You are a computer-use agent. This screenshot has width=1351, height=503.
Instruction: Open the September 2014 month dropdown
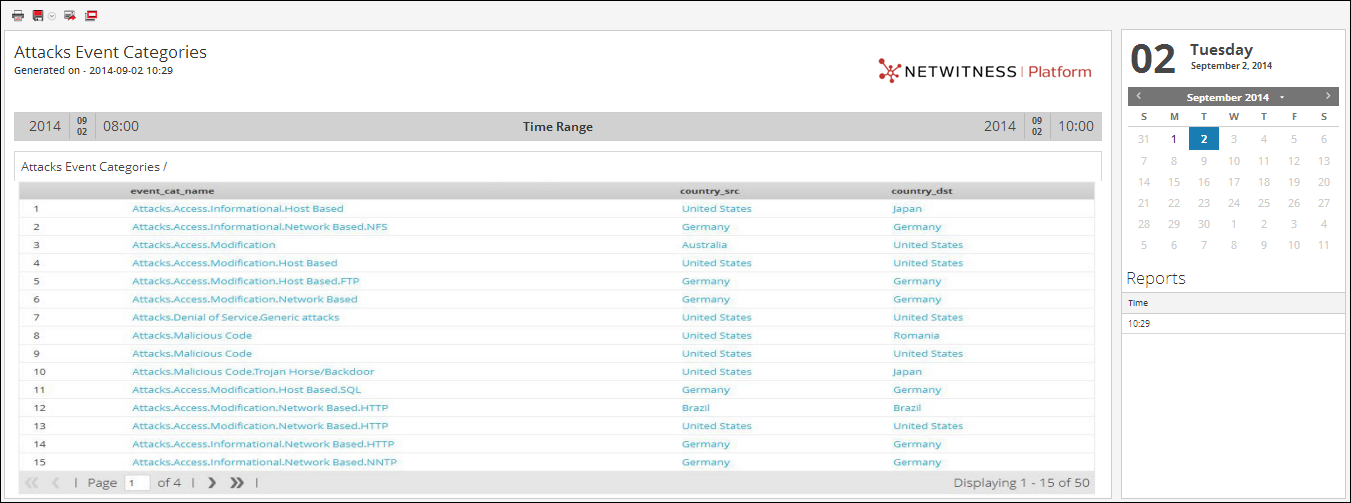(x=1235, y=97)
